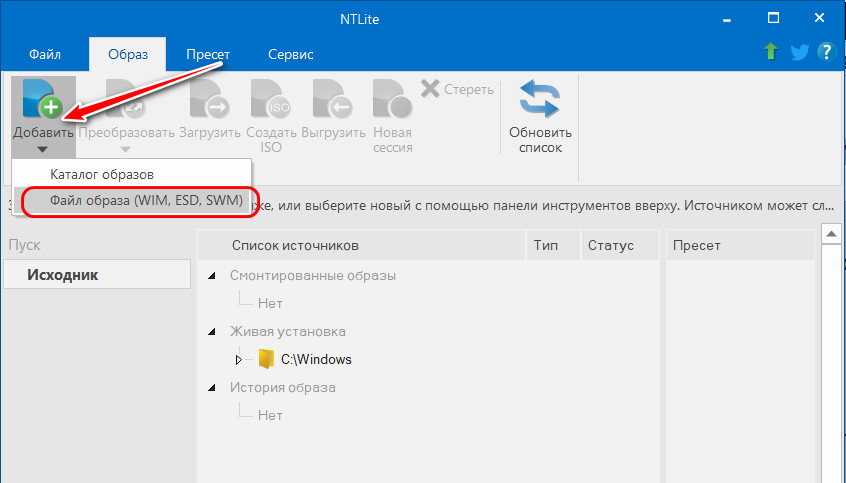This screenshot has width=846, height=483.
Task: Close the NTLite window
Action: [x=819, y=18]
